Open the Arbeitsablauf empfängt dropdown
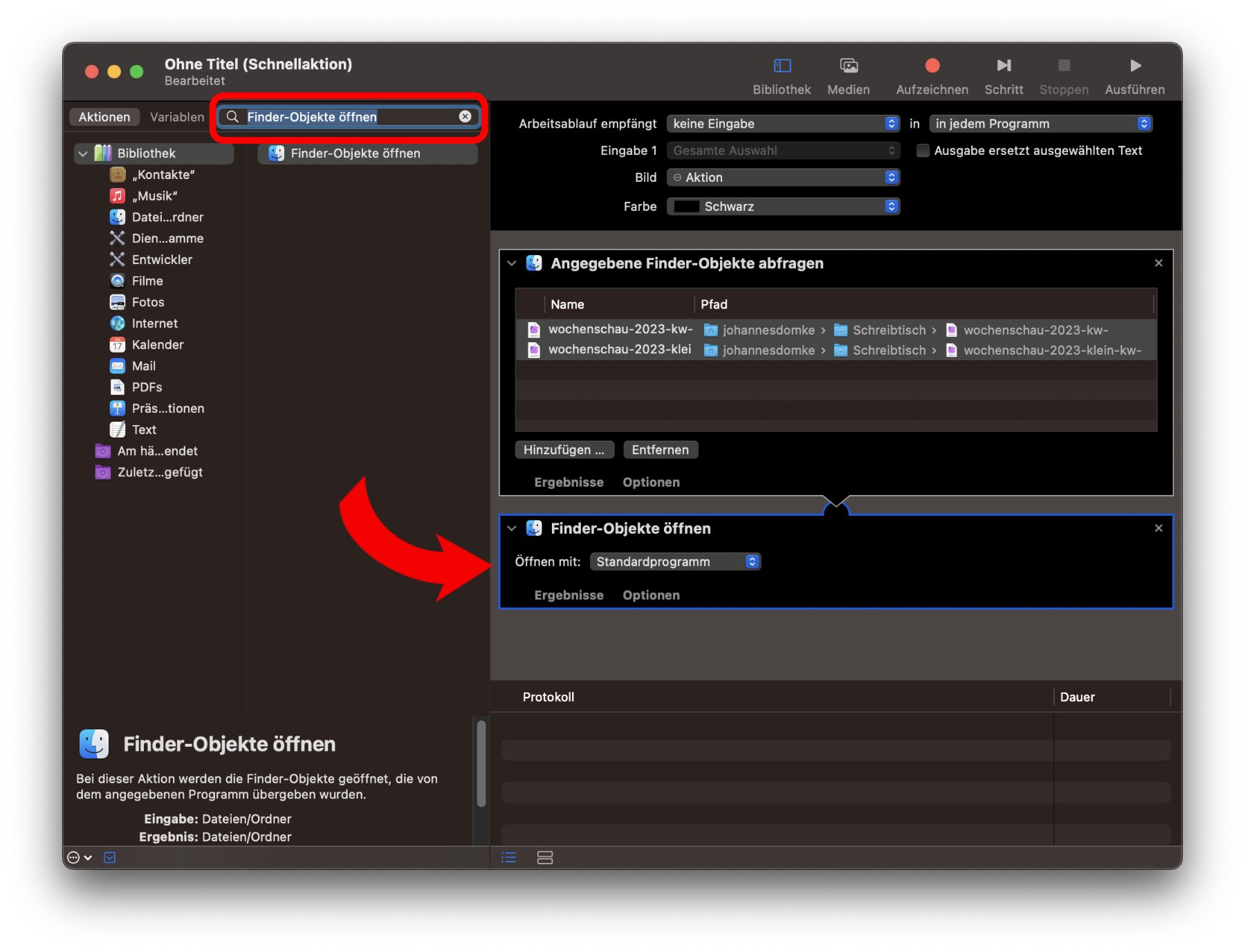 783,124
